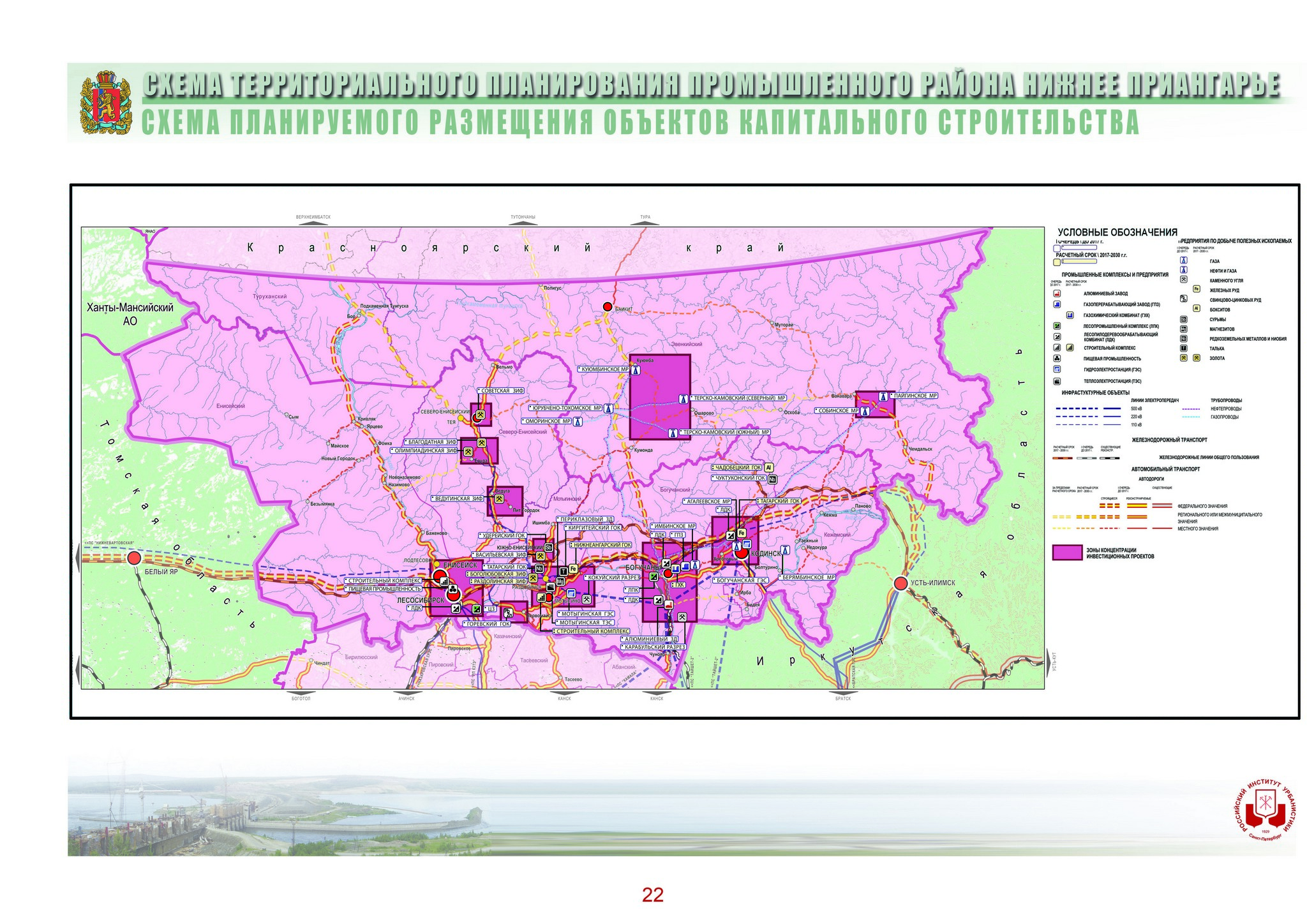This screenshot has height=924, width=1307.
Task: Click the oil derrick icon by Берямбинское МР
Action: [x=786, y=549]
